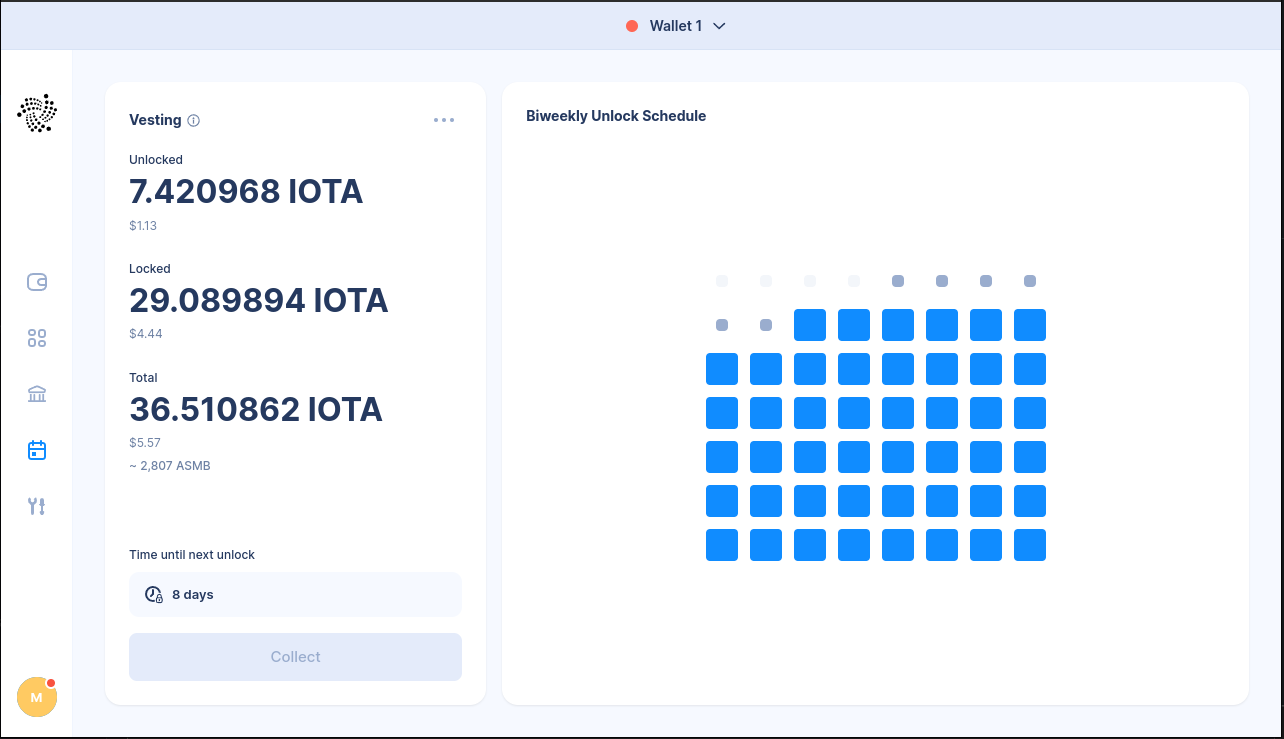Viewport: 1284px width, 739px height.
Task: Click the $4.44 locked value
Action: (145, 334)
